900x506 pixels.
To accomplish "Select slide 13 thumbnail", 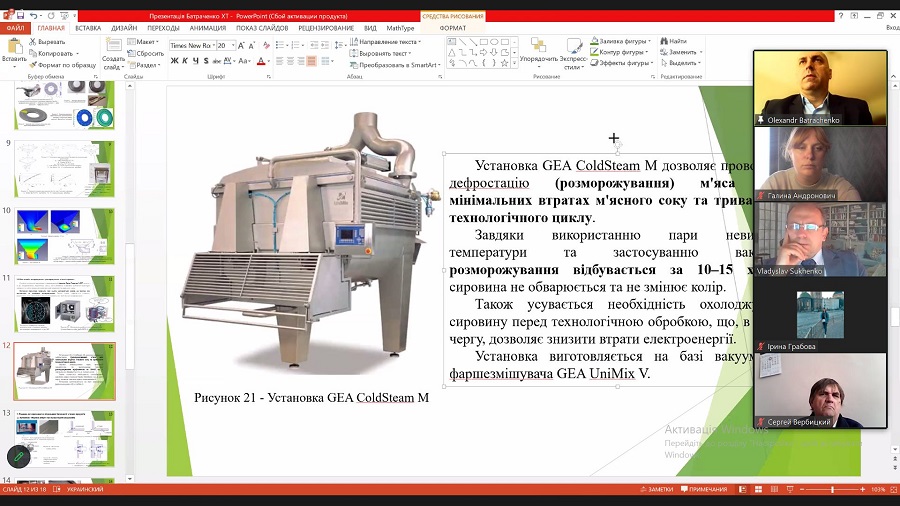I will 64,438.
